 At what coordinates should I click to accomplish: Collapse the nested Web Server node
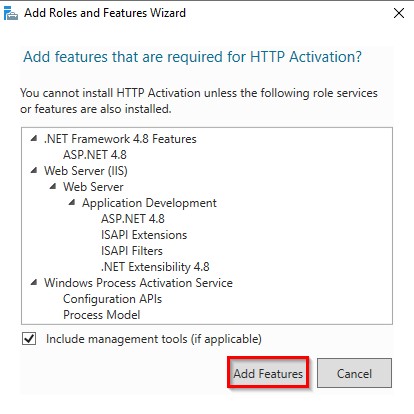point(53,186)
